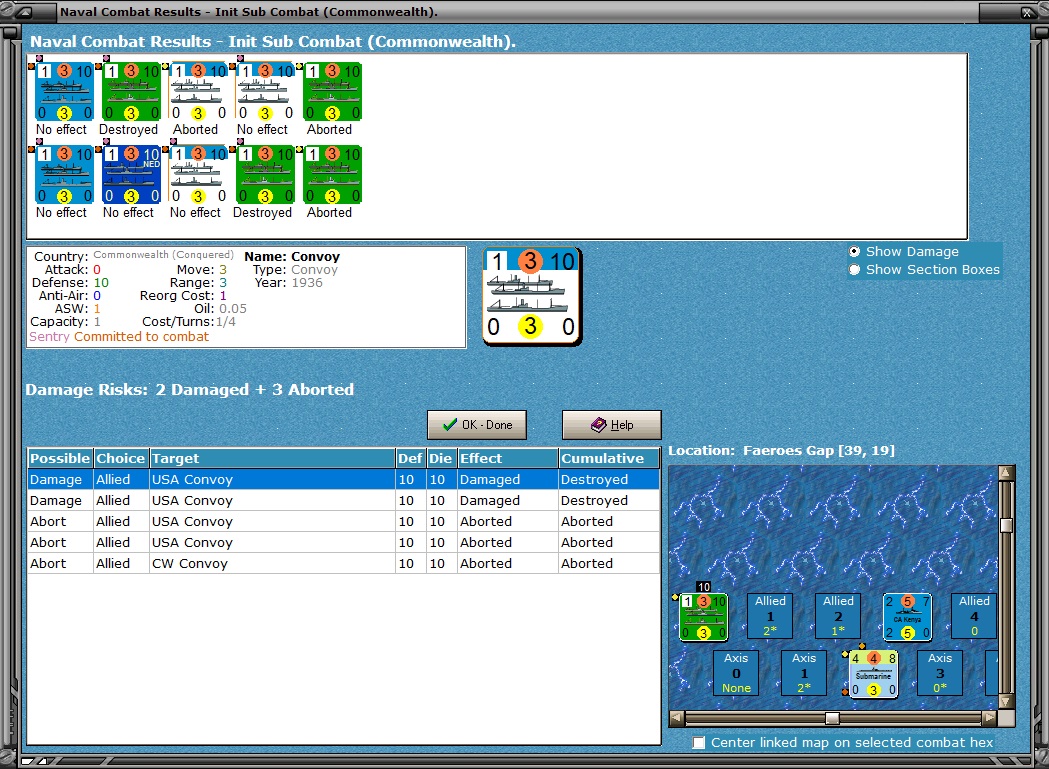The height and width of the screenshot is (769, 1049).
Task: Select the Show Damage radio button
Action: [x=854, y=252]
